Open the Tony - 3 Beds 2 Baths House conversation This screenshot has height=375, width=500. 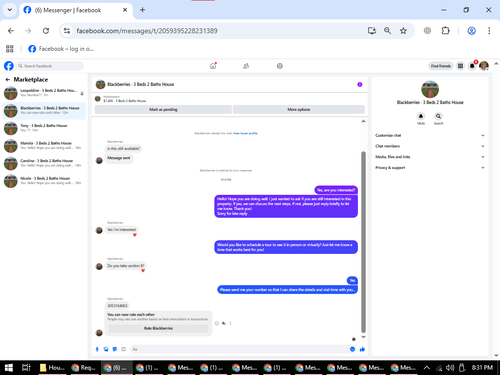(44, 128)
